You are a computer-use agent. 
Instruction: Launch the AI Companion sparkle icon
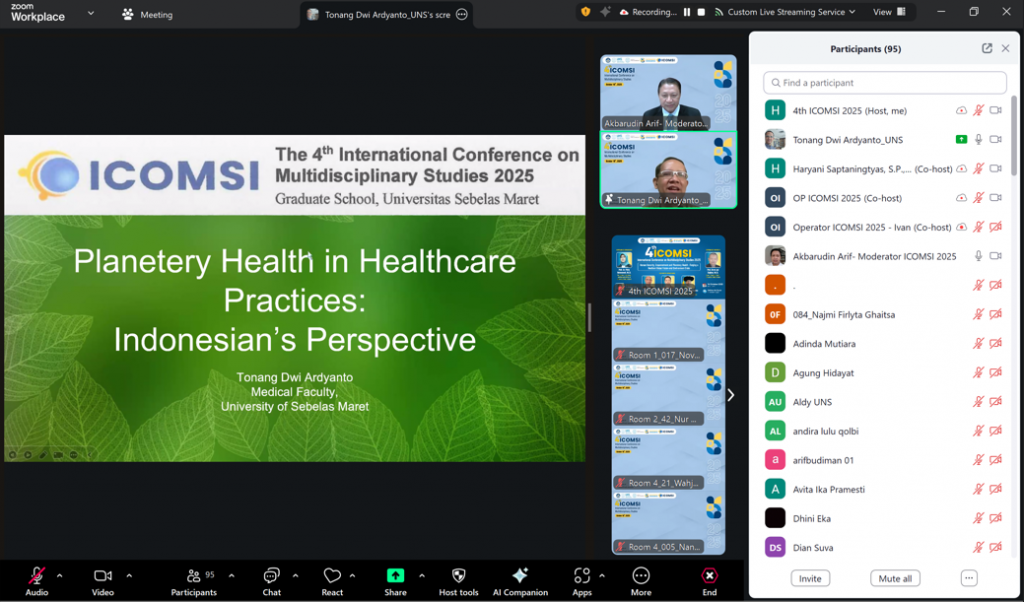[x=520, y=576]
